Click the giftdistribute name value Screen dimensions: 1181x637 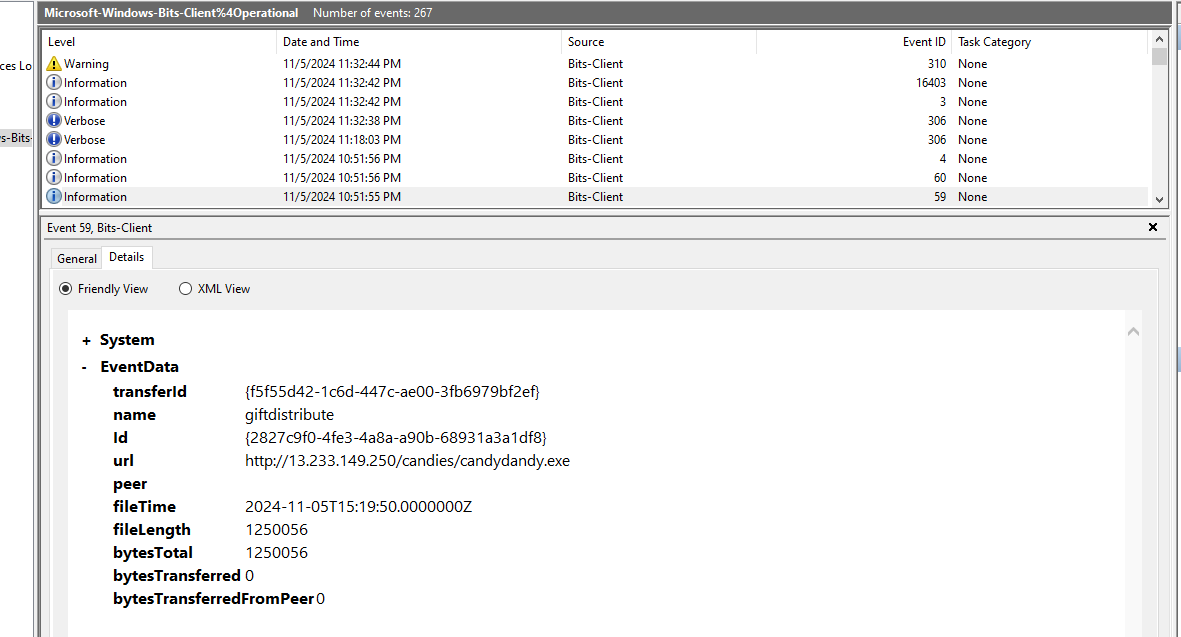pos(289,415)
